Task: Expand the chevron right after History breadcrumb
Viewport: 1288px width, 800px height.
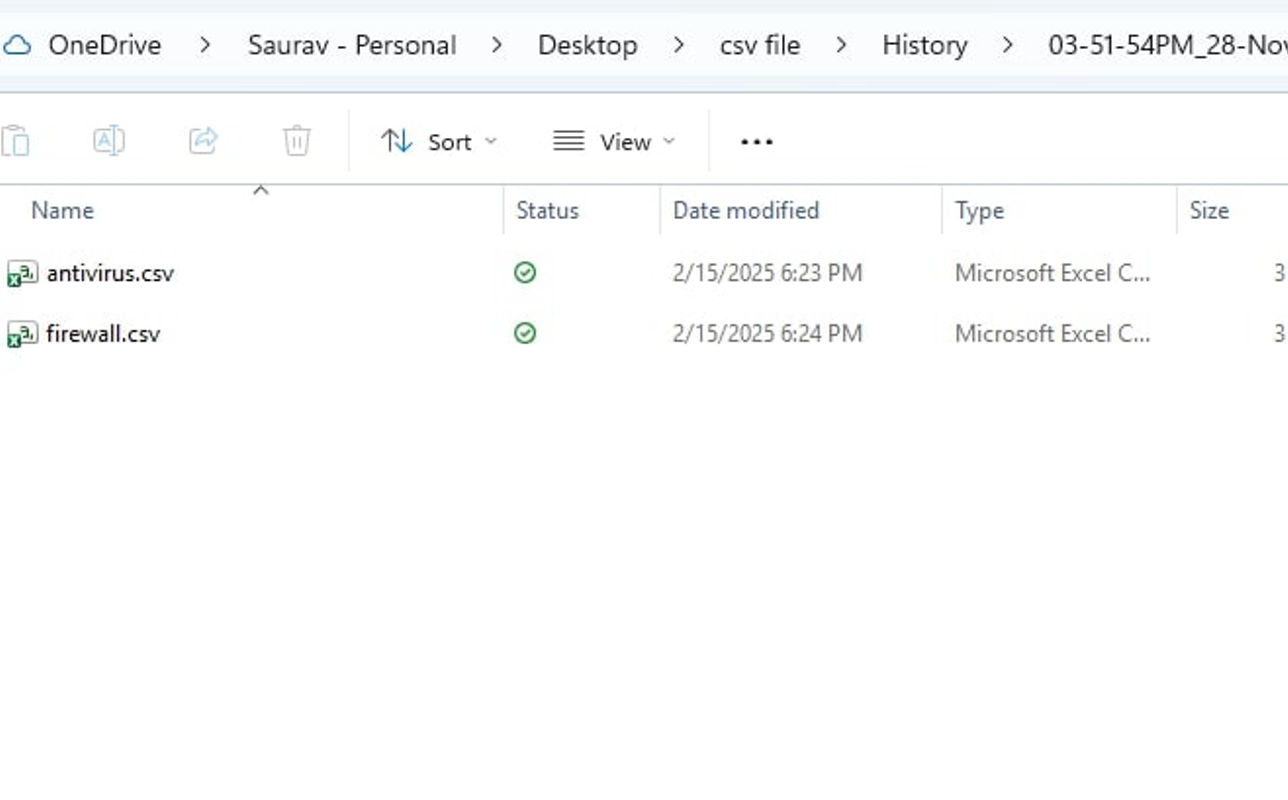Action: (x=1008, y=45)
